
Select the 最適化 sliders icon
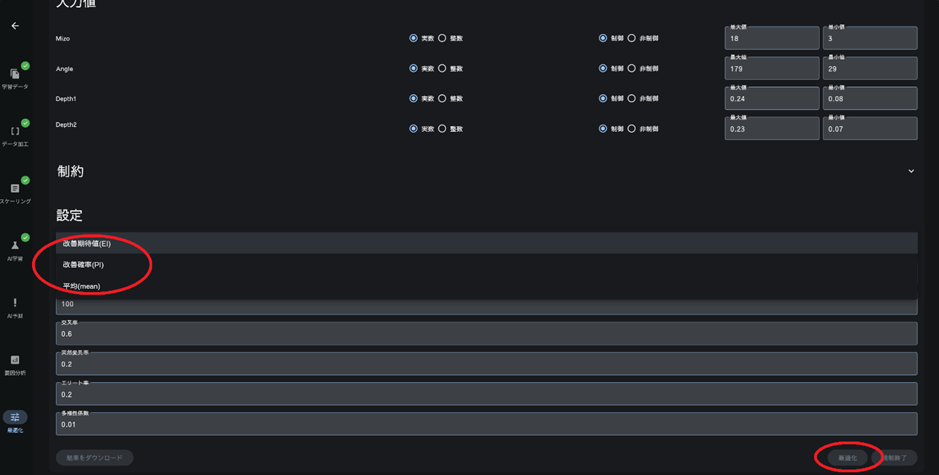[15, 418]
